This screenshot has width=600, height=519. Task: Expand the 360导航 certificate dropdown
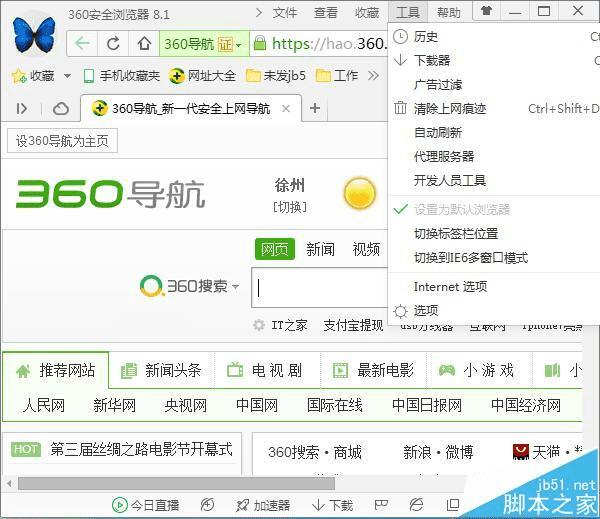(x=239, y=44)
